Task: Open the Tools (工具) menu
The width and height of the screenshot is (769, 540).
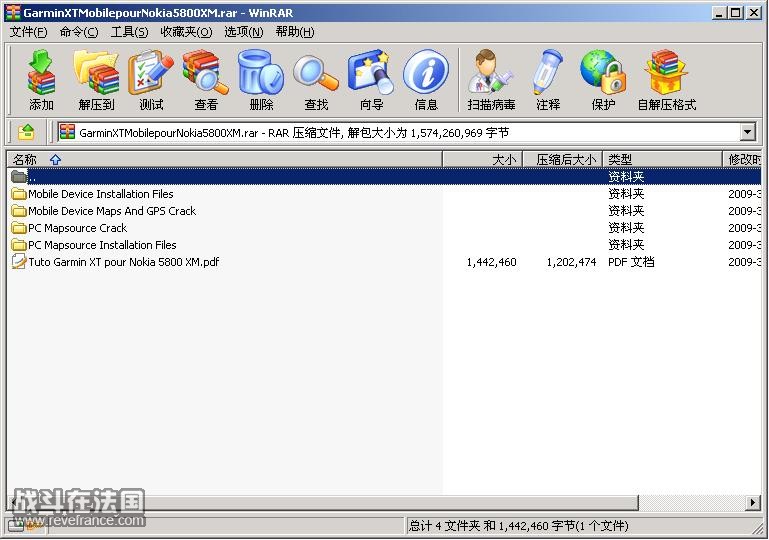Action: coord(129,32)
